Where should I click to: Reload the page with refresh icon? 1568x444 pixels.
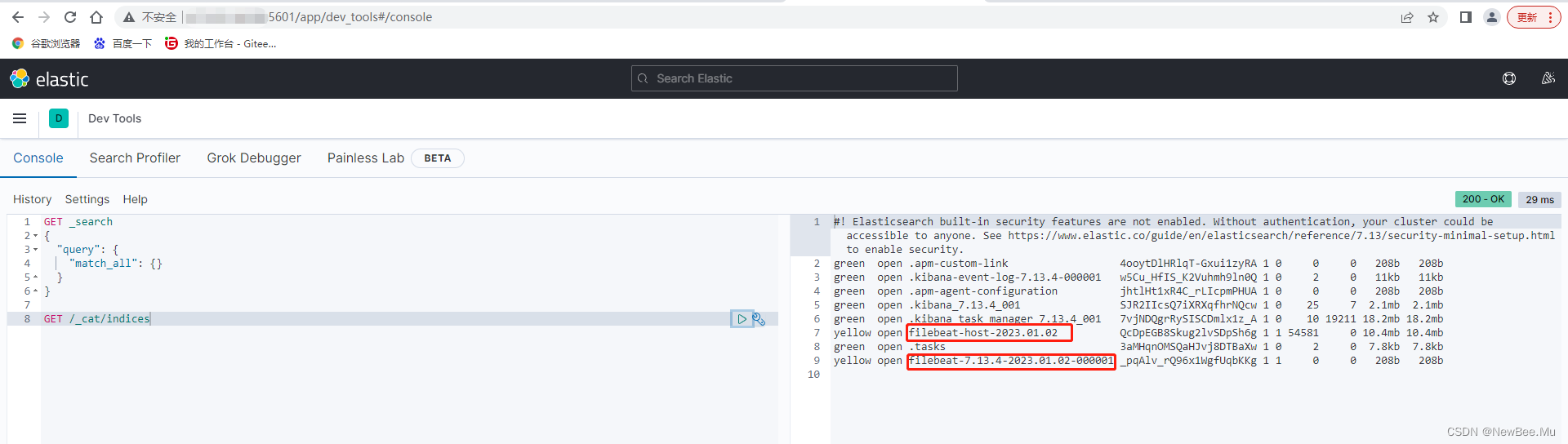click(70, 17)
